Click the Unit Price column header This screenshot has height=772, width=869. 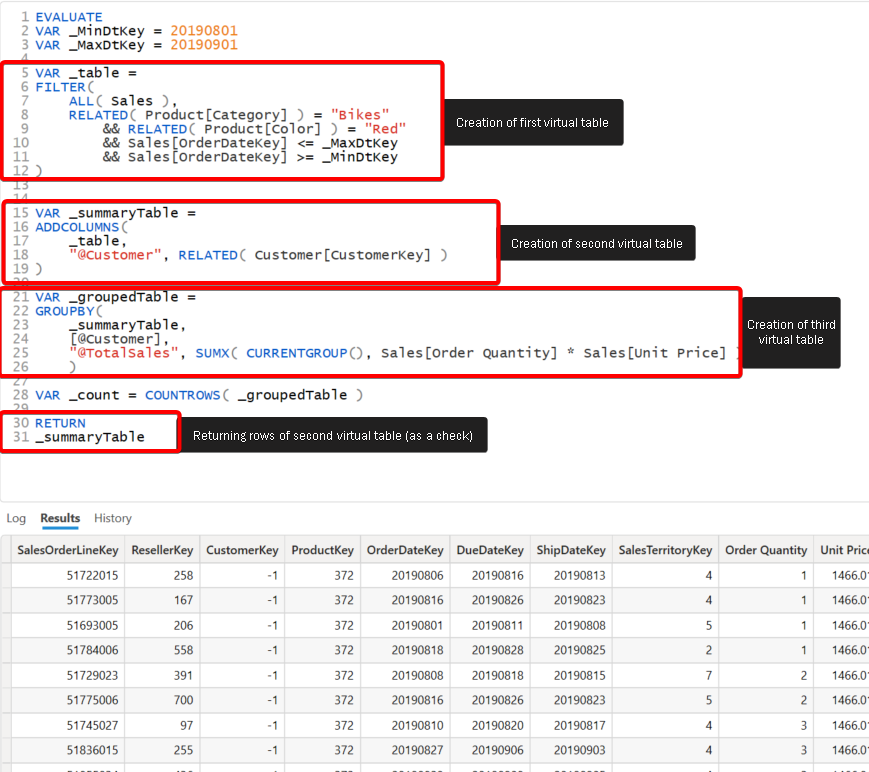pyautogui.click(x=845, y=549)
